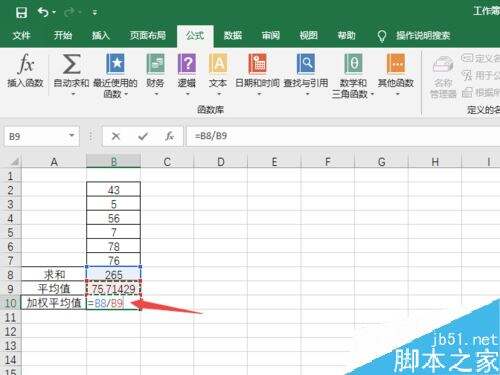The width and height of the screenshot is (500, 375).
Task: Click the 操作说明搜索 search field
Action: point(423,35)
